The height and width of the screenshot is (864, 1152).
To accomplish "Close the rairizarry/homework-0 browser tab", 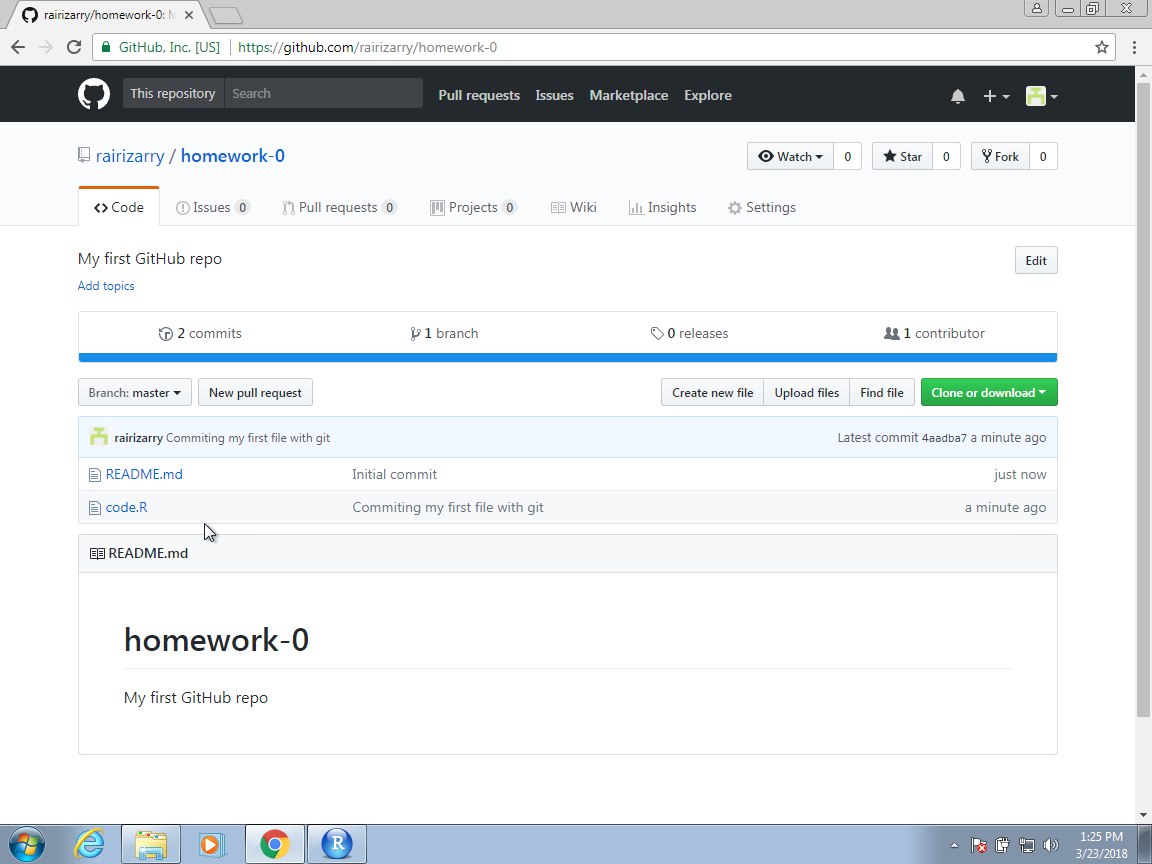I will [x=189, y=15].
